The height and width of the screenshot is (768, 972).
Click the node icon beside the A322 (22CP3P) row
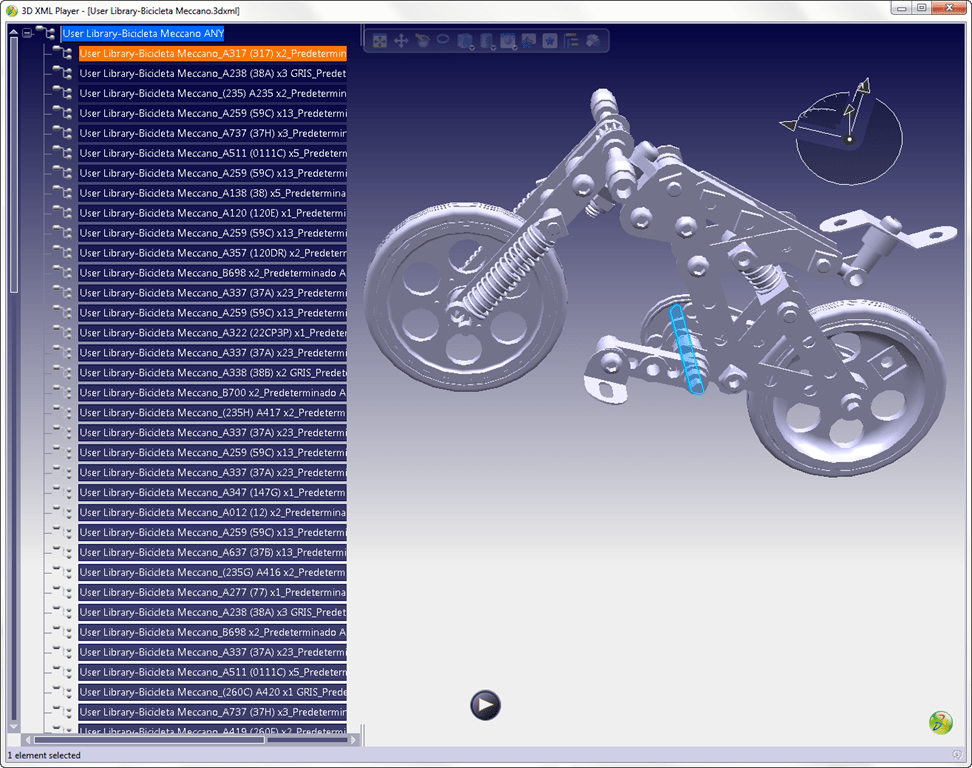(x=63, y=332)
